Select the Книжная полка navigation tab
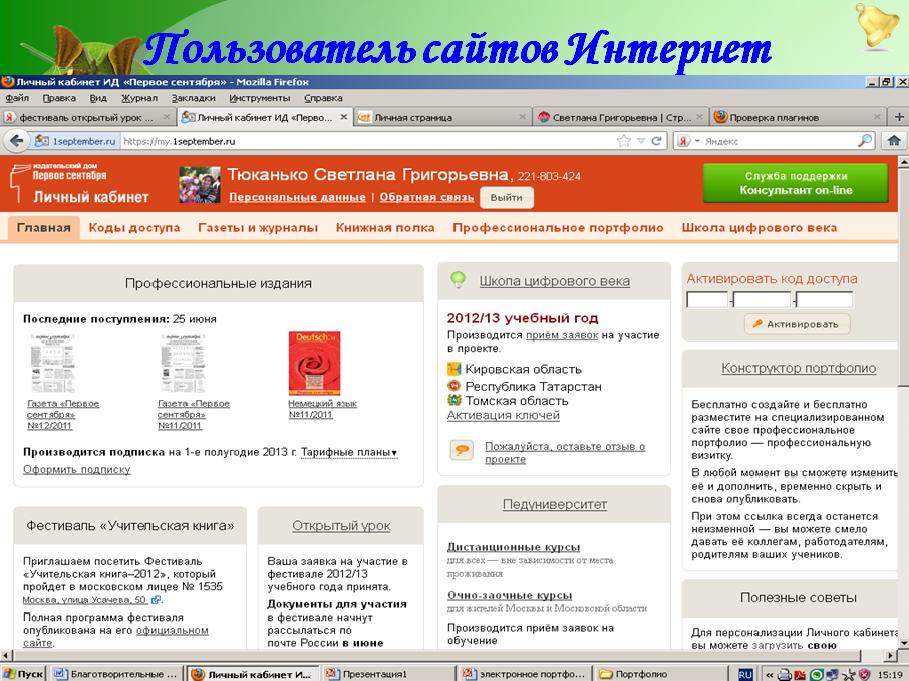 (385, 228)
